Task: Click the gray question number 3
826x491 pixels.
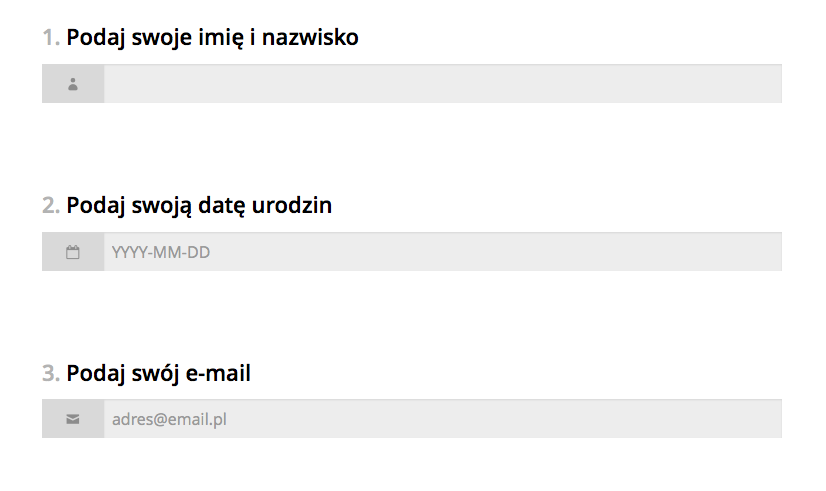Action: [51, 374]
